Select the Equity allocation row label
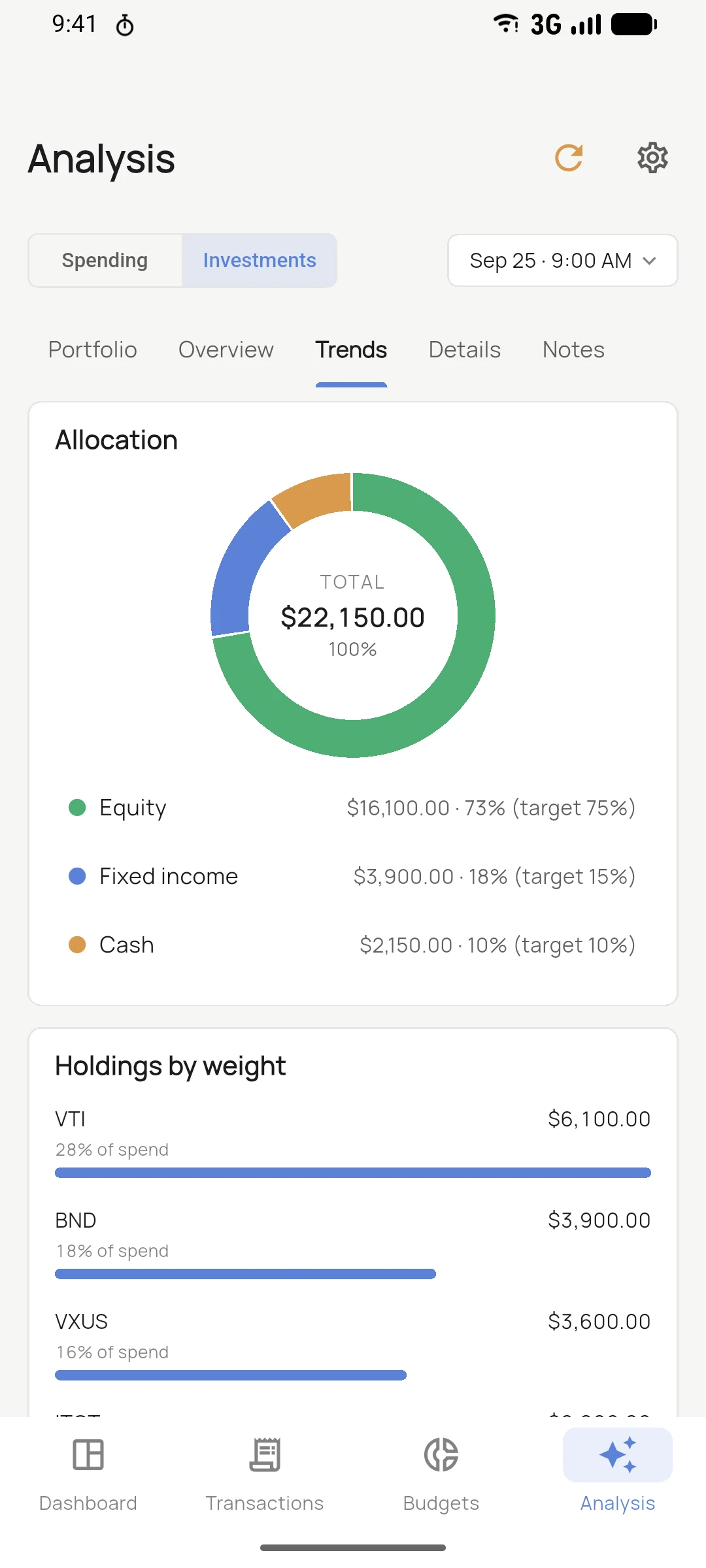 (133, 808)
